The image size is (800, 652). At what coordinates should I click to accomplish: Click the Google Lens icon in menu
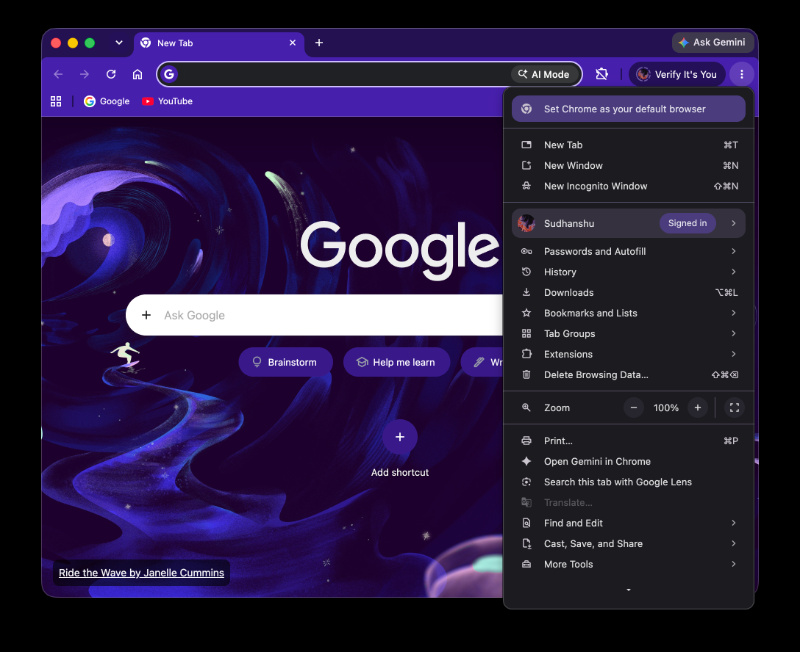point(526,482)
